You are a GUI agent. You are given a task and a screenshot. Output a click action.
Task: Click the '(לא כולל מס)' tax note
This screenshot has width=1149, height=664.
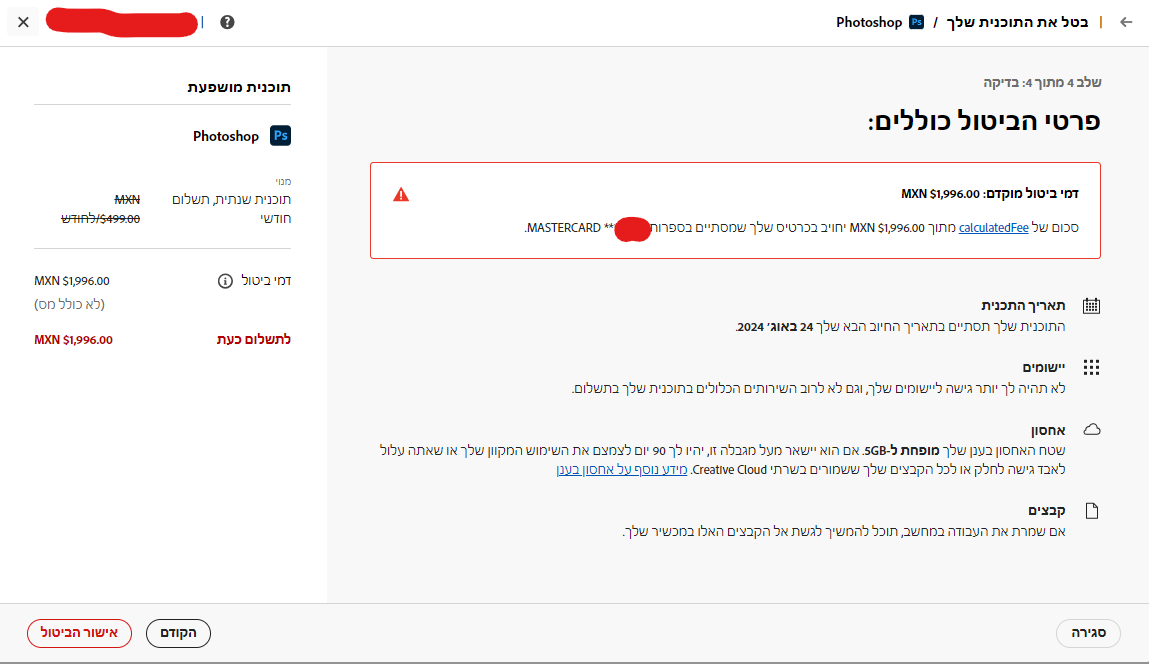point(70,304)
